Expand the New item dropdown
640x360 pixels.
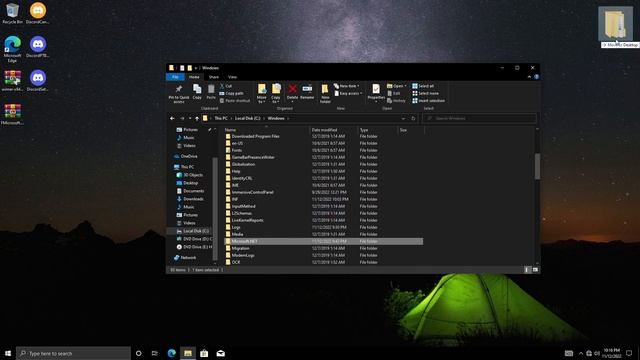347,86
